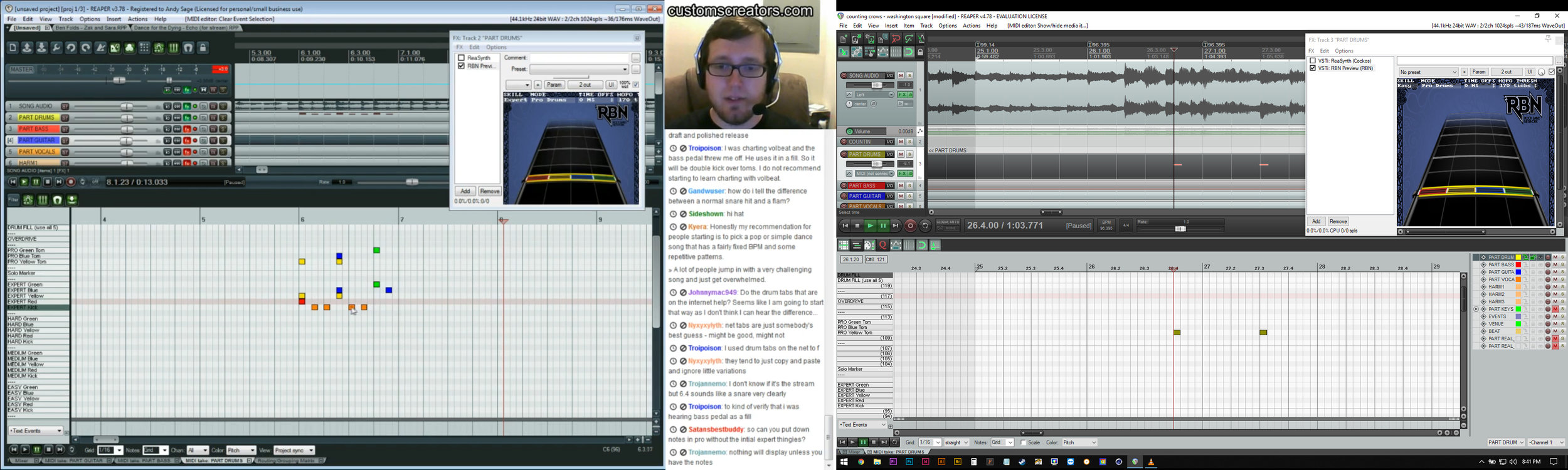Toggle the repeat loop icon in right REAPER toolbar
The height and width of the screenshot is (470, 1568).
925,226
